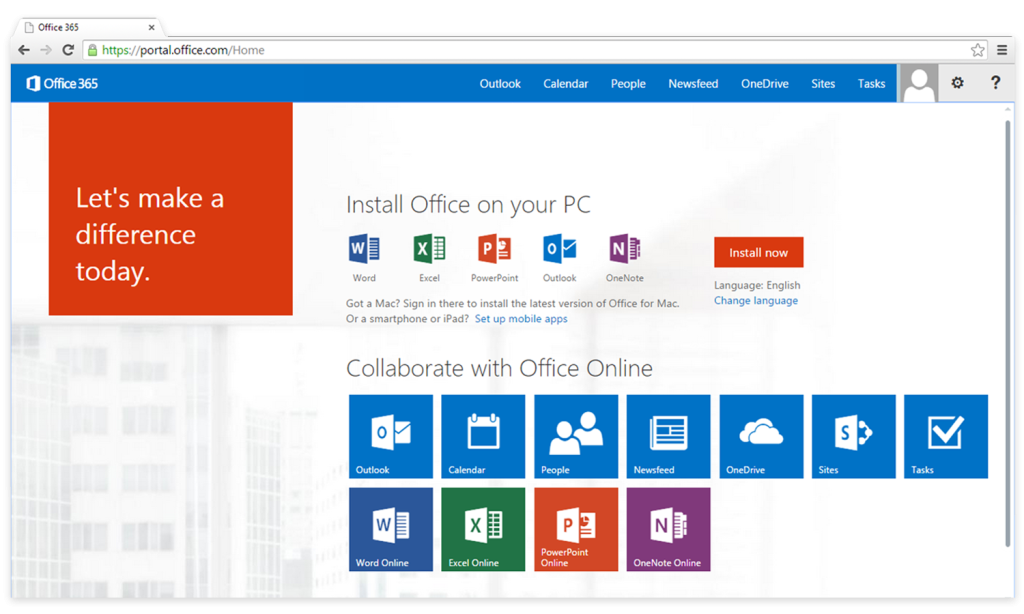Image resolution: width=1024 pixels, height=614 pixels.
Task: Open the Tasks tile
Action: click(x=946, y=436)
